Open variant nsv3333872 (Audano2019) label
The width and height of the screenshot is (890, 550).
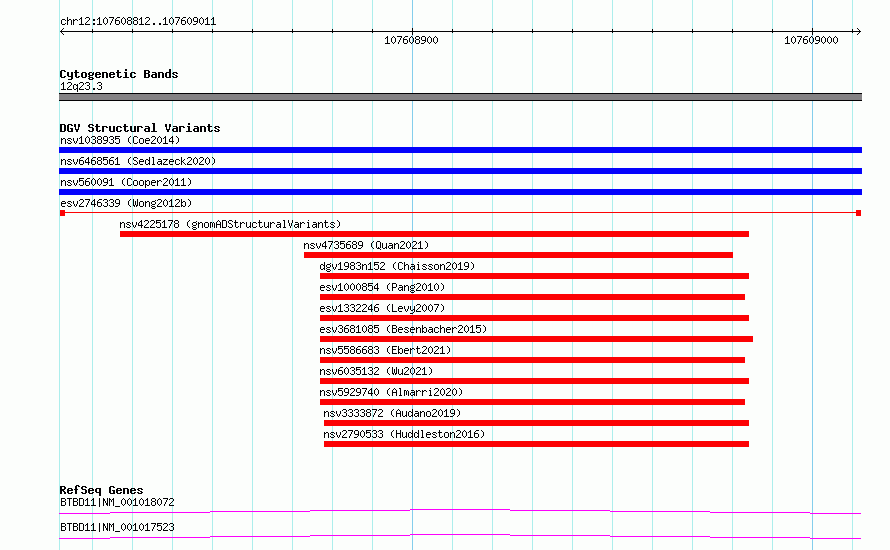point(392,413)
